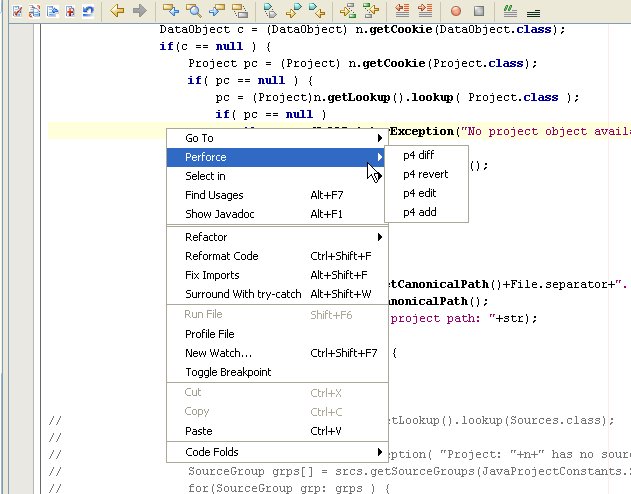
Task: Click the commented line 'for(SourceGroup grp: grps ) {'
Action: tap(289, 488)
